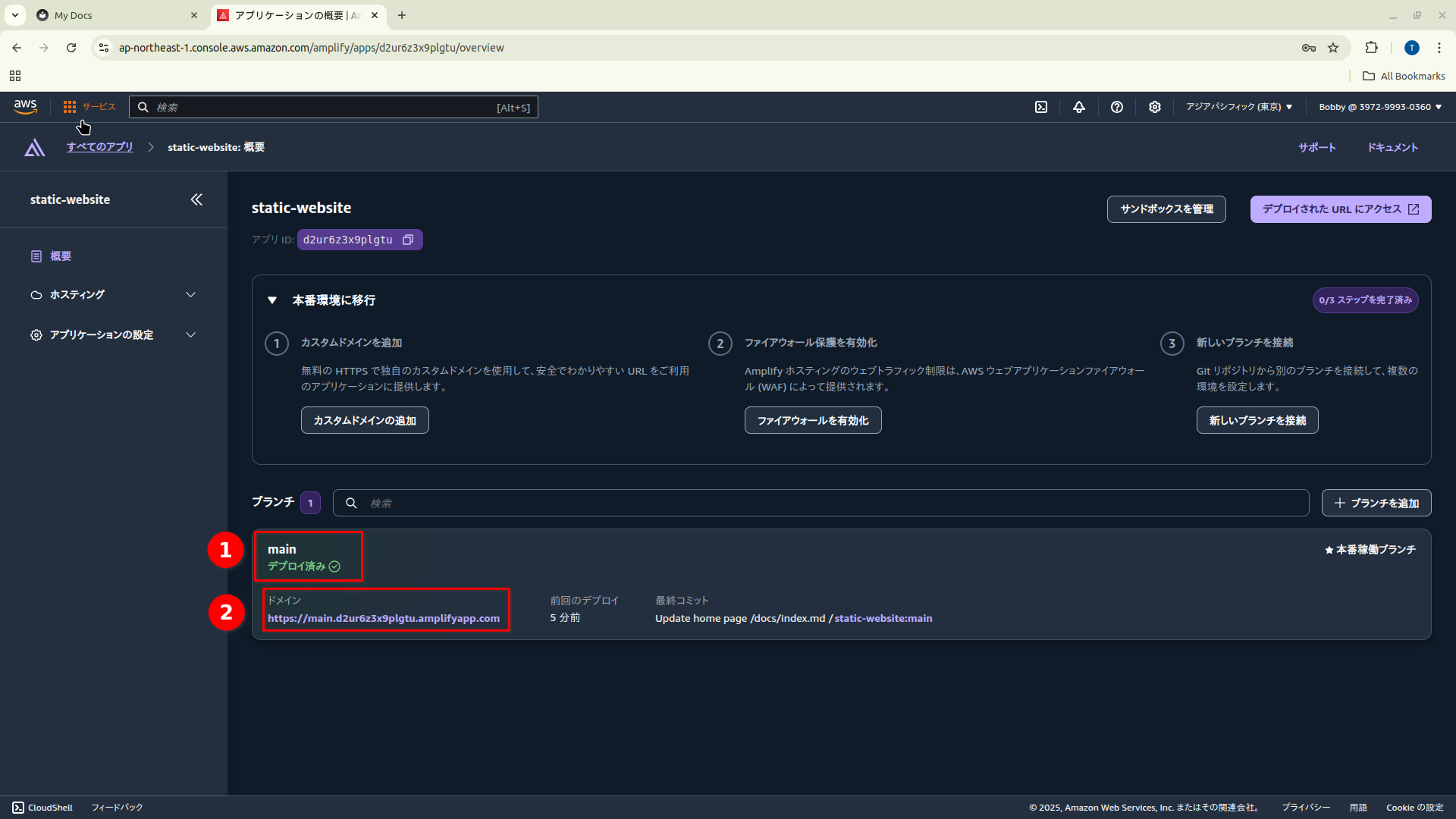Collapse the static-website sidebar with the double-chevron
This screenshot has height=819, width=1456.
196,199
